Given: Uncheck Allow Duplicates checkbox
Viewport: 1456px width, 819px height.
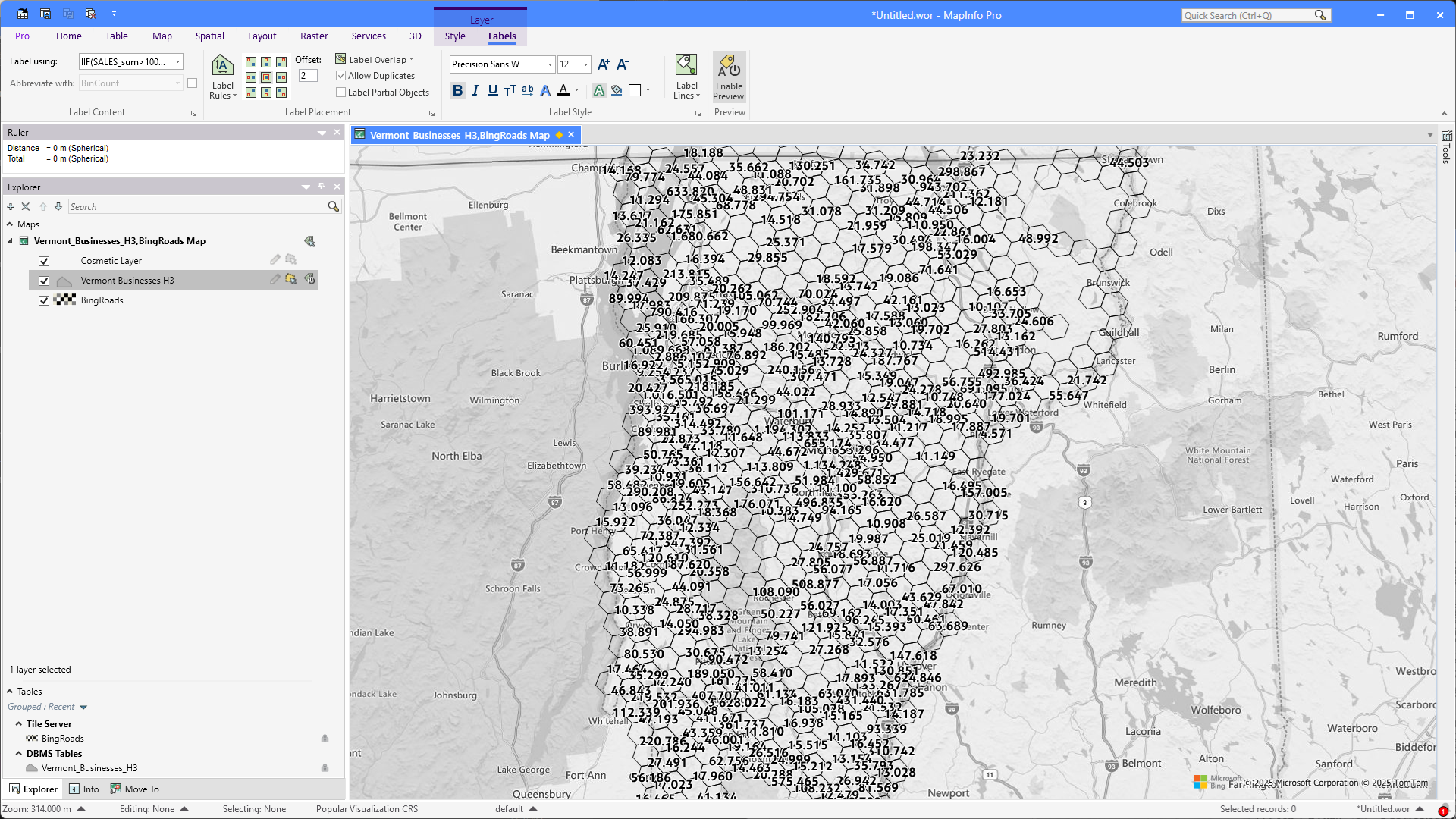Looking at the screenshot, I should (x=341, y=76).
